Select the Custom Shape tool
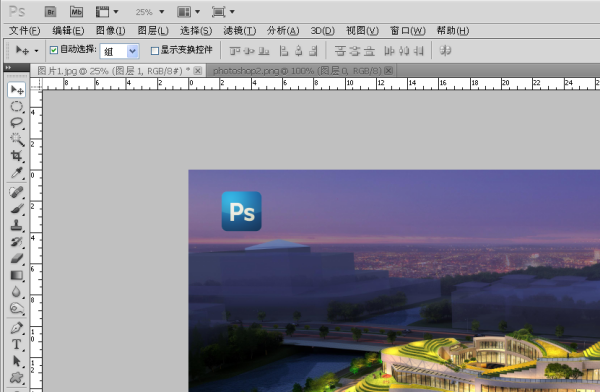600x392 pixels. [17, 378]
